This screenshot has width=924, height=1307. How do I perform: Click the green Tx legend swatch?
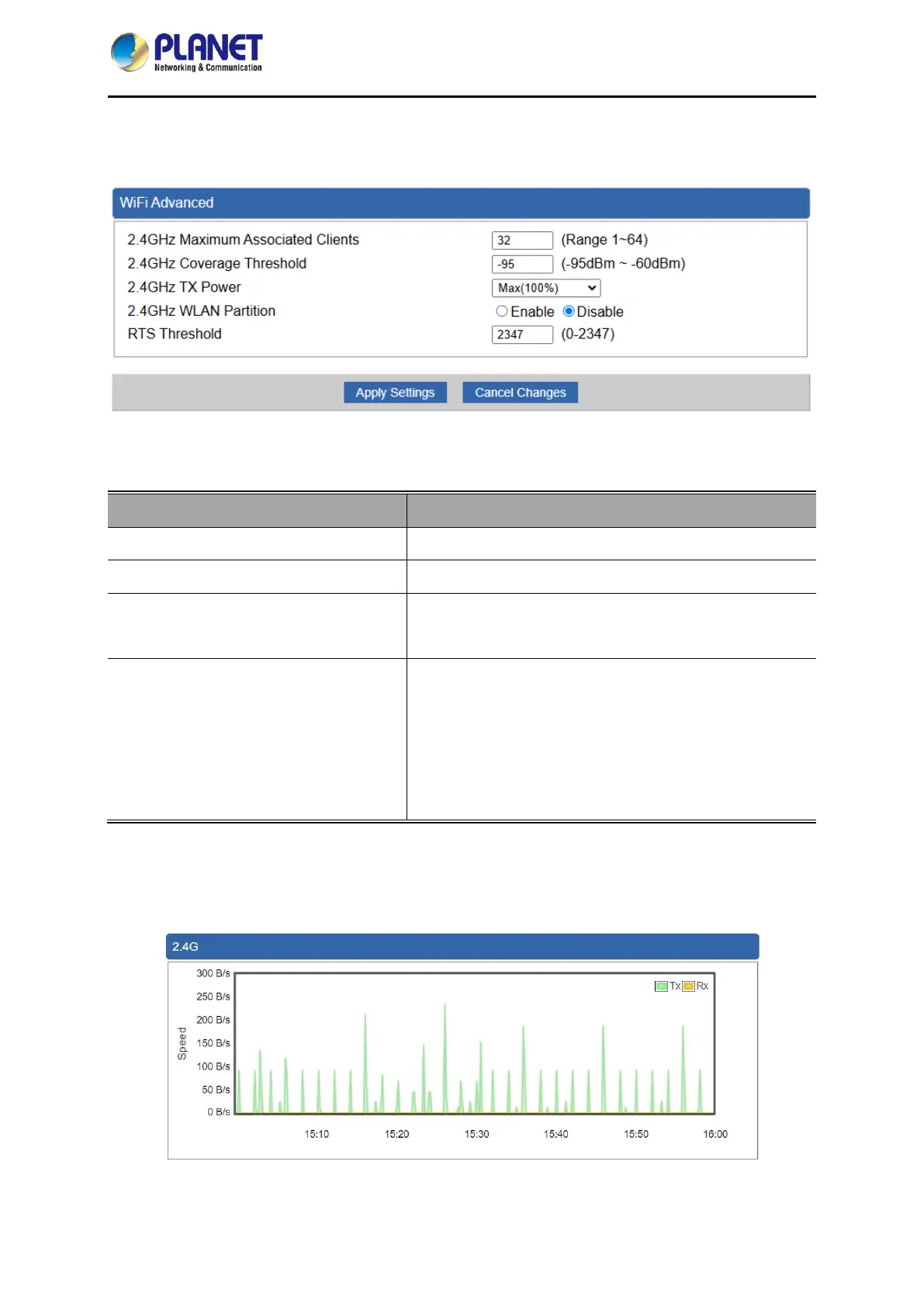pos(661,986)
